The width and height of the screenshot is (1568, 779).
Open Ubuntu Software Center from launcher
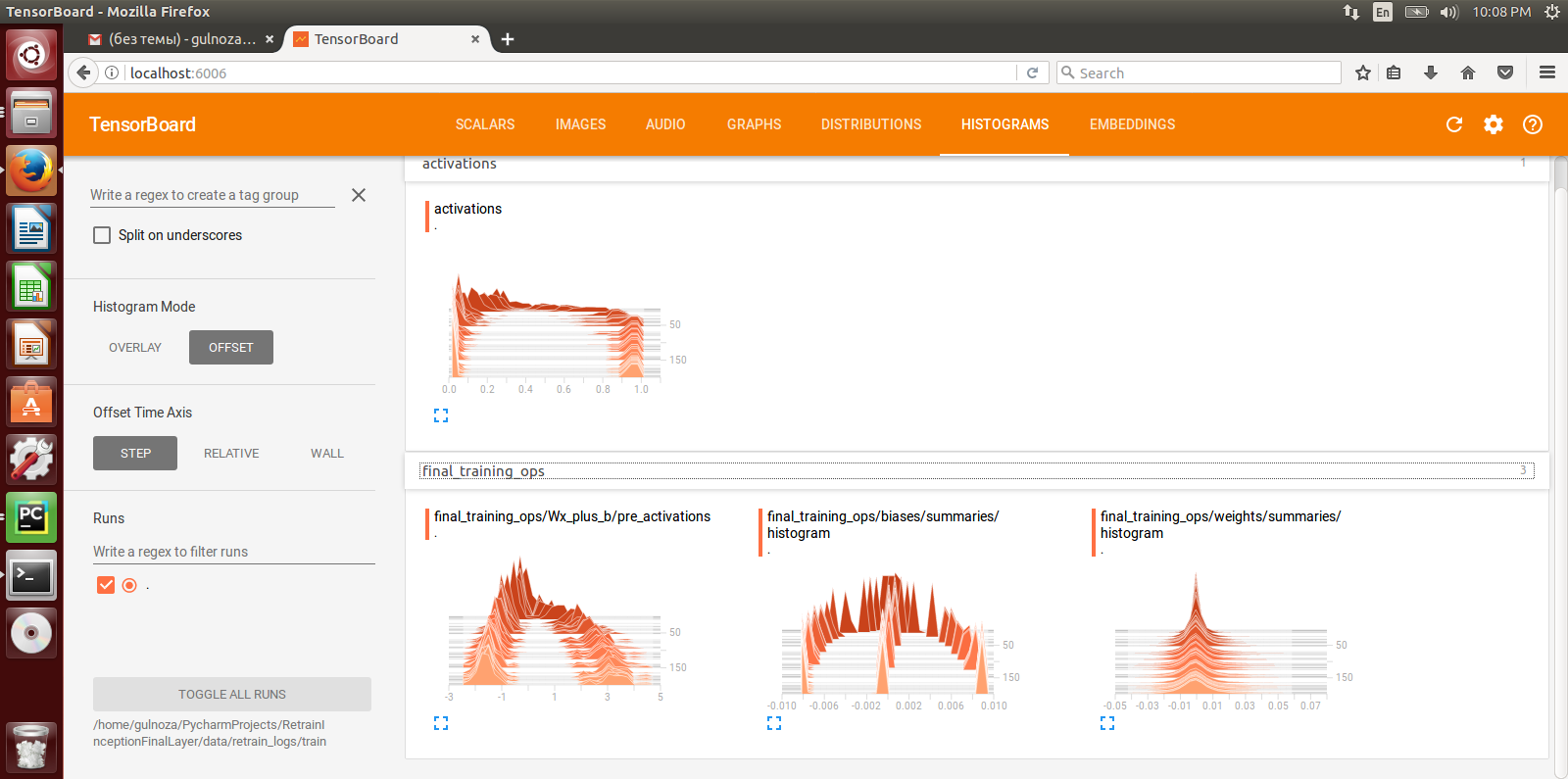point(31,402)
